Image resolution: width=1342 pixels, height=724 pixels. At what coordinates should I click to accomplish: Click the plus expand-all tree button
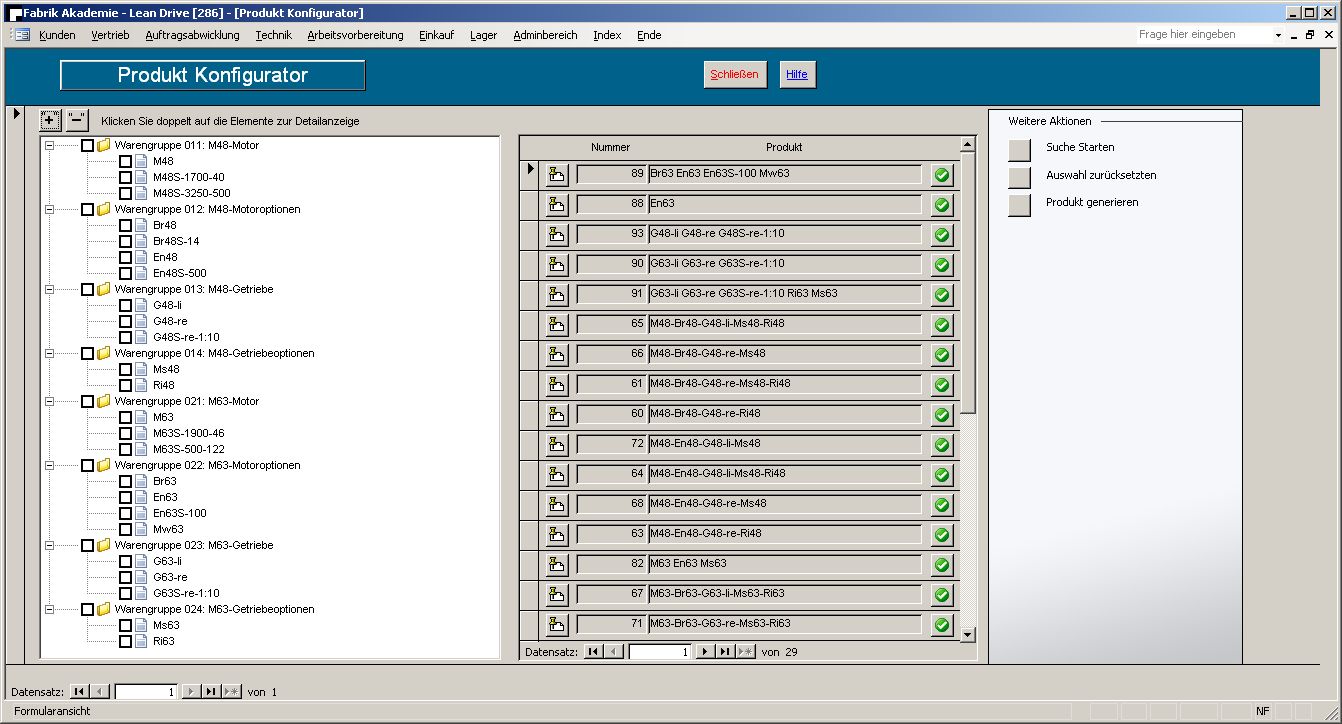point(50,121)
